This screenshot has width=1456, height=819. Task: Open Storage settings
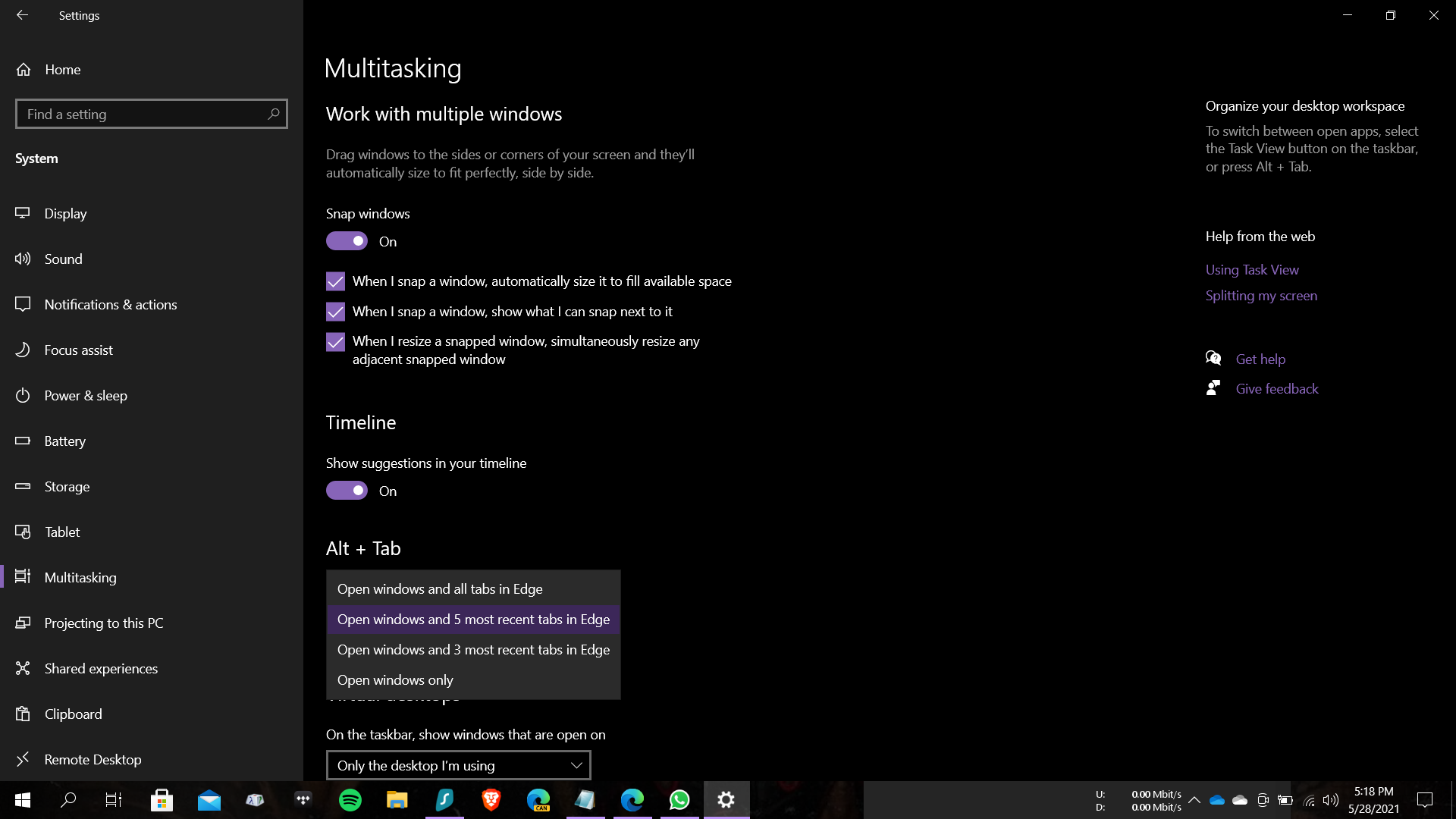[x=67, y=486]
